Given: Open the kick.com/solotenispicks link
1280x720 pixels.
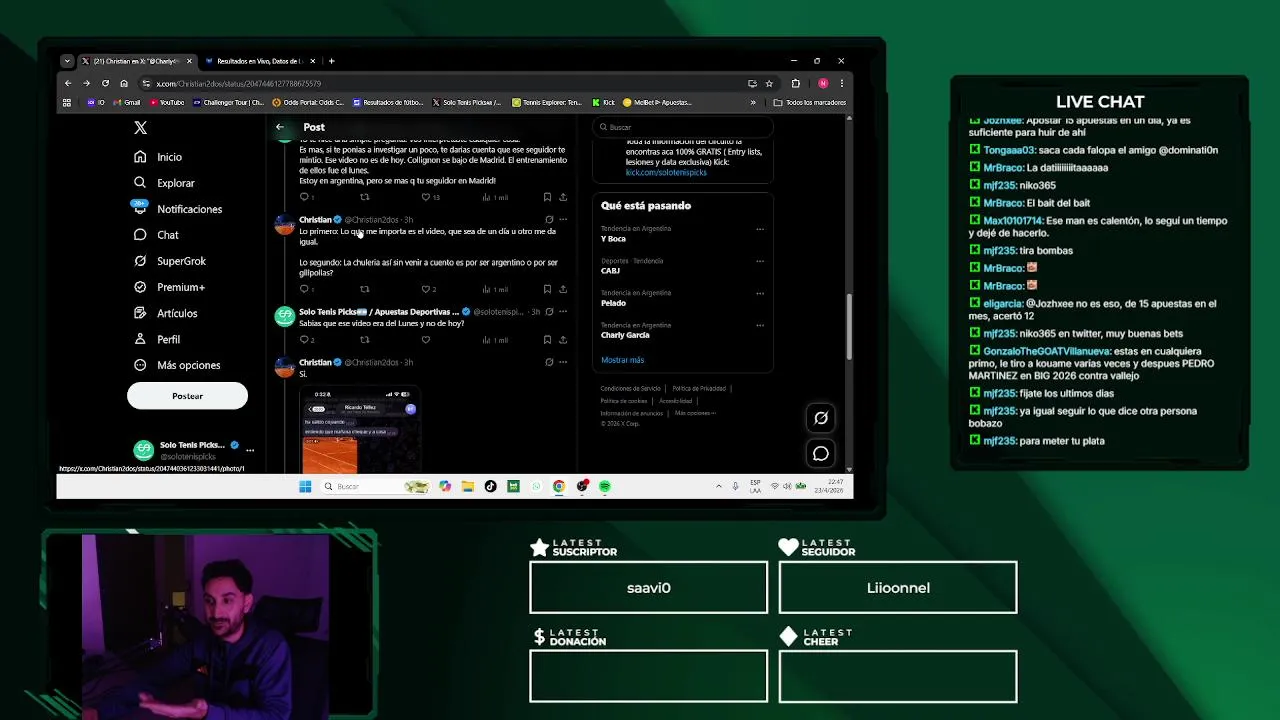Looking at the screenshot, I should [x=666, y=173].
